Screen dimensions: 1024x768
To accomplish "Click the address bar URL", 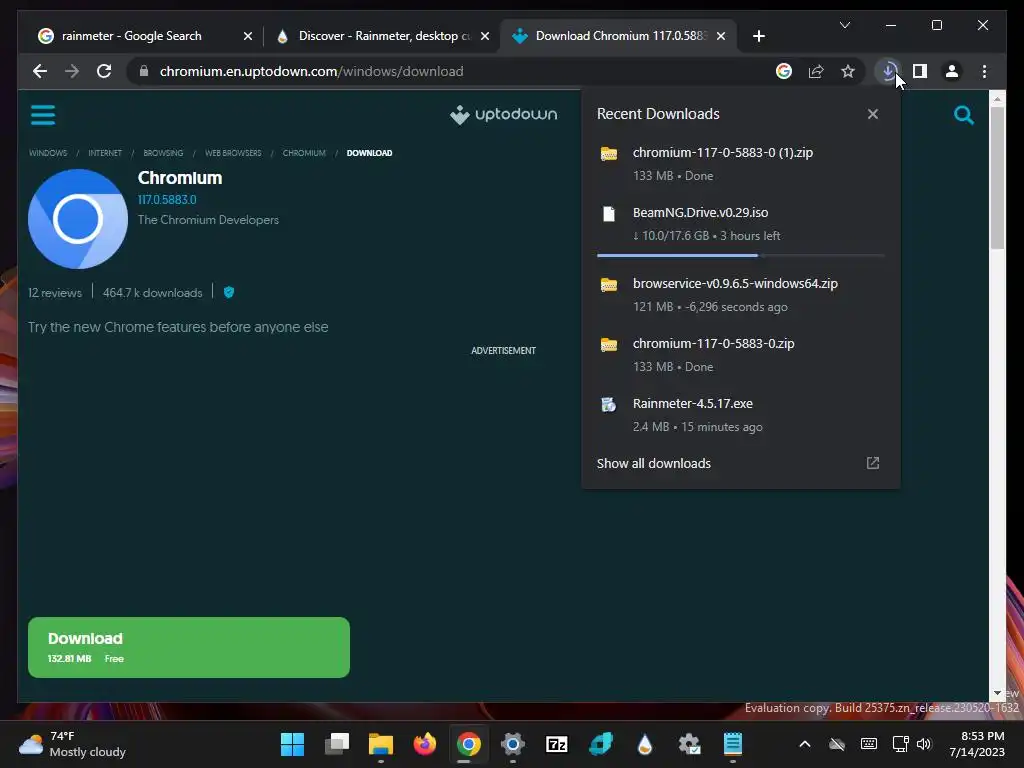I will [x=312, y=71].
